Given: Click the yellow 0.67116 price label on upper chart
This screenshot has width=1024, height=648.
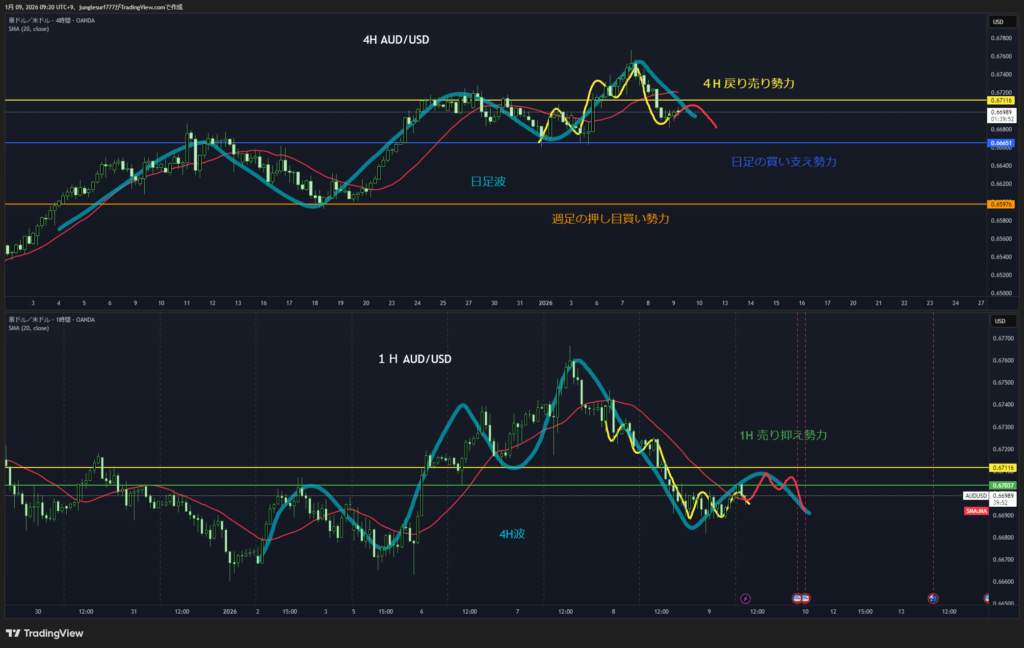Looking at the screenshot, I should coord(1001,100).
